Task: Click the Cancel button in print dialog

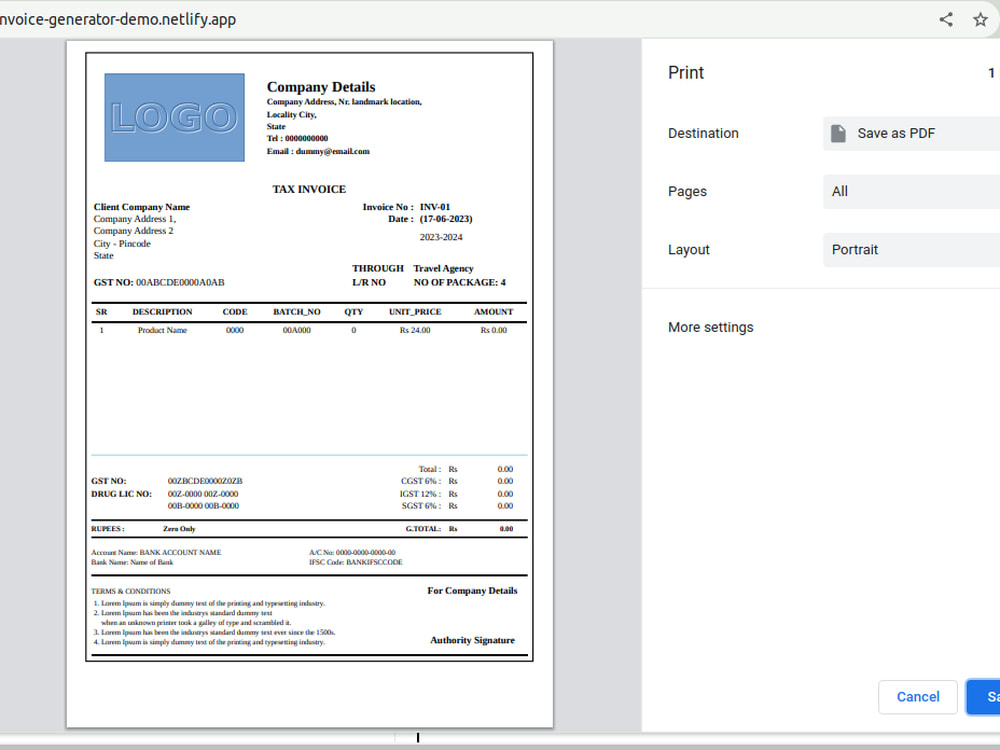Action: (x=917, y=696)
